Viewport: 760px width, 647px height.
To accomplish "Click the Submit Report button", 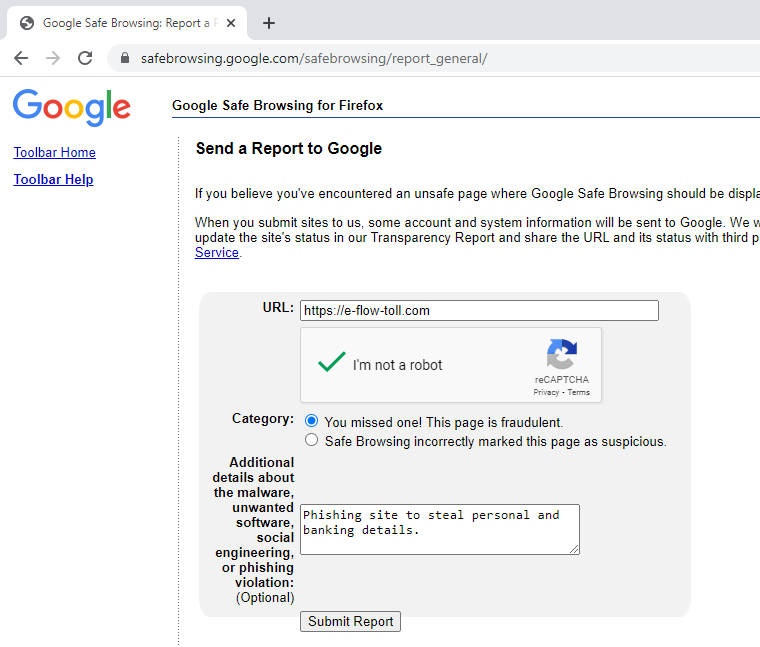I will pos(350,621).
